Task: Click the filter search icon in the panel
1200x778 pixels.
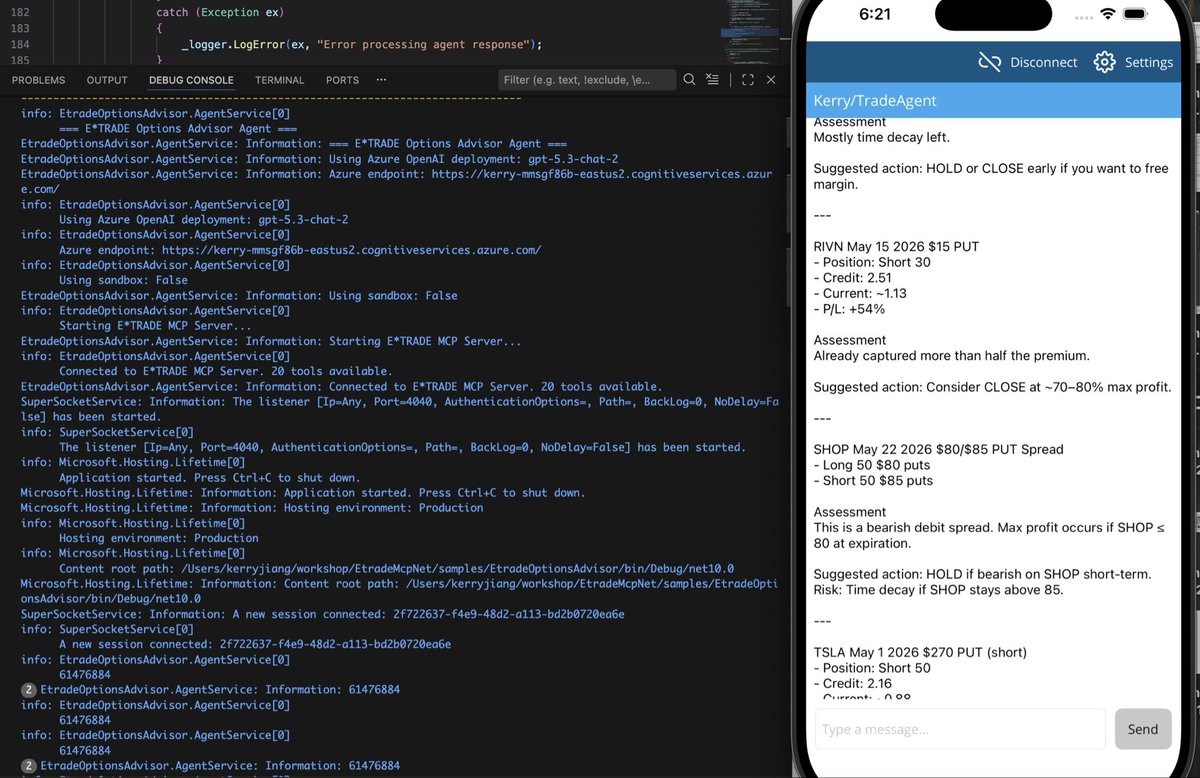Action: click(689, 80)
